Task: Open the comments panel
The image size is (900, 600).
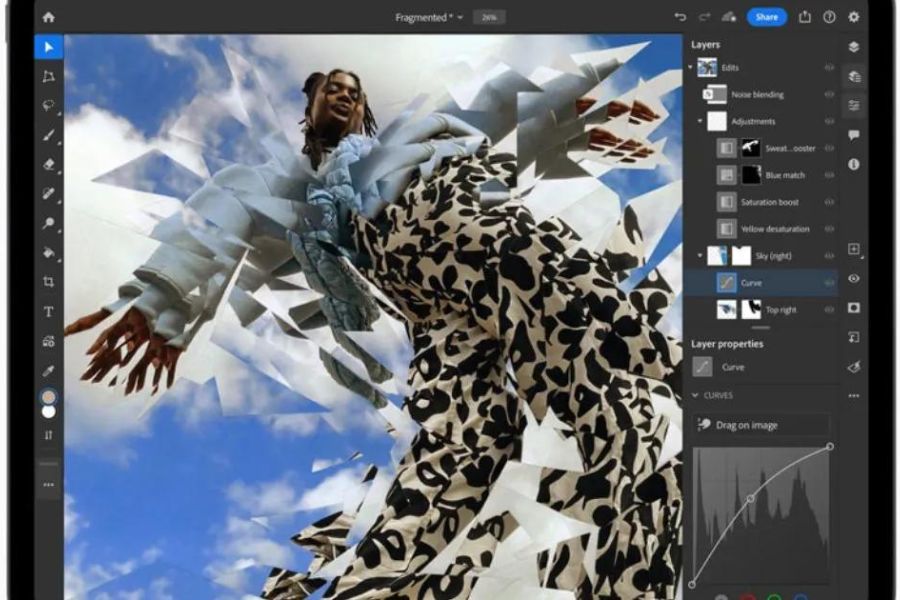Action: pyautogui.click(x=854, y=135)
